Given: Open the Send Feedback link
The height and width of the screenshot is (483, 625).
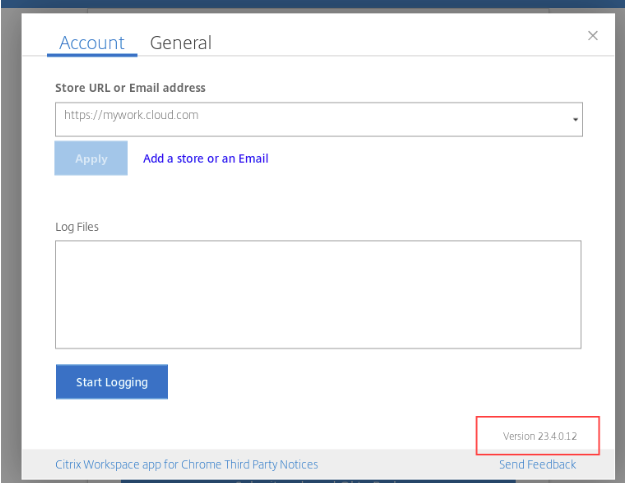Looking at the screenshot, I should click(537, 464).
